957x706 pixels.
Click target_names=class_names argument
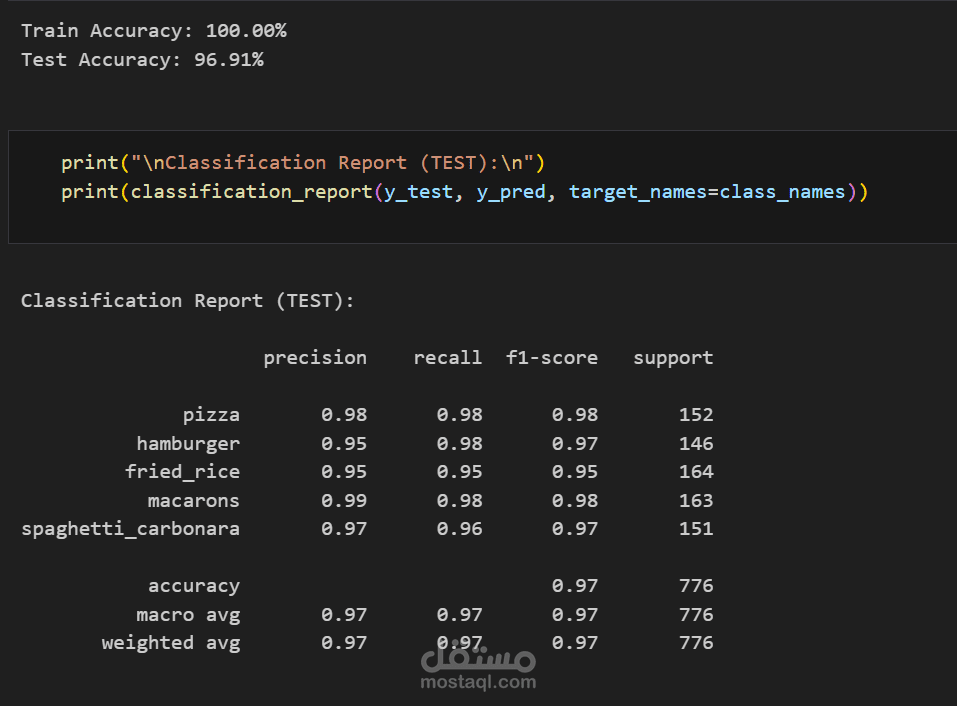coord(707,192)
